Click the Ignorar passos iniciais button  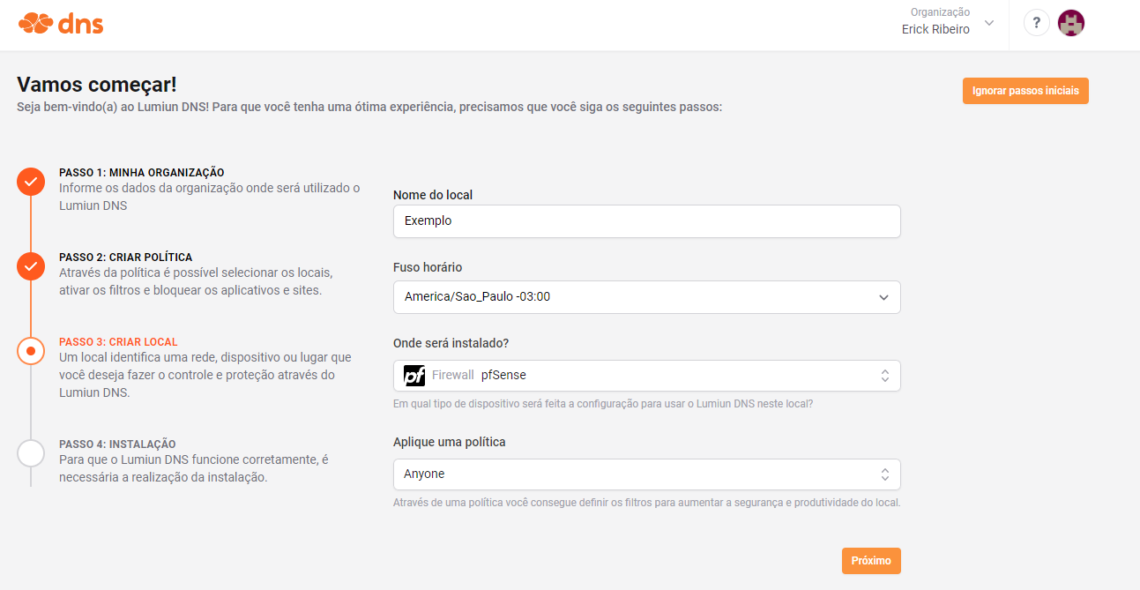(1025, 91)
